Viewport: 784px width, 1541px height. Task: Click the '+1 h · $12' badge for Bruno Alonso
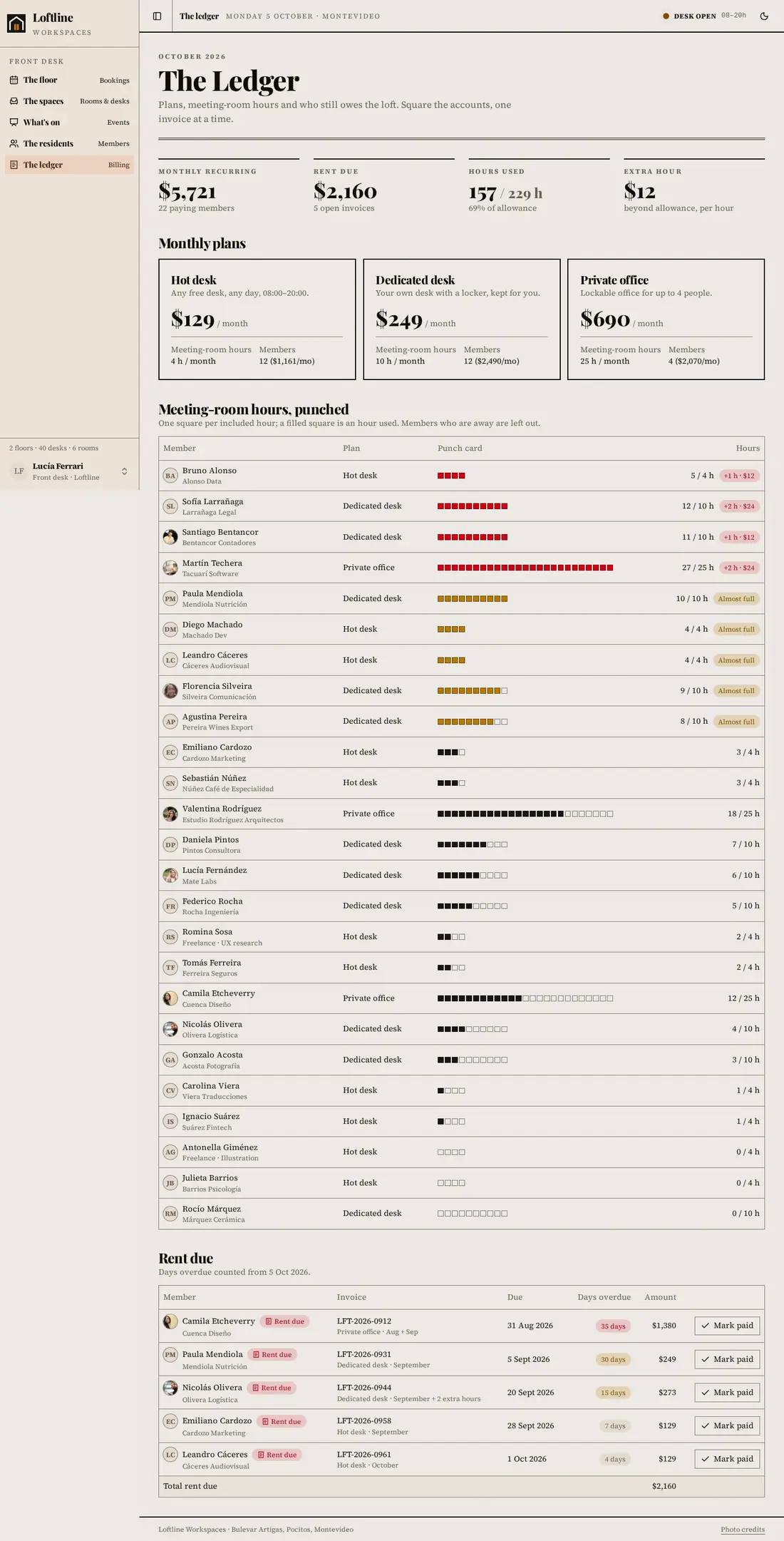[739, 476]
